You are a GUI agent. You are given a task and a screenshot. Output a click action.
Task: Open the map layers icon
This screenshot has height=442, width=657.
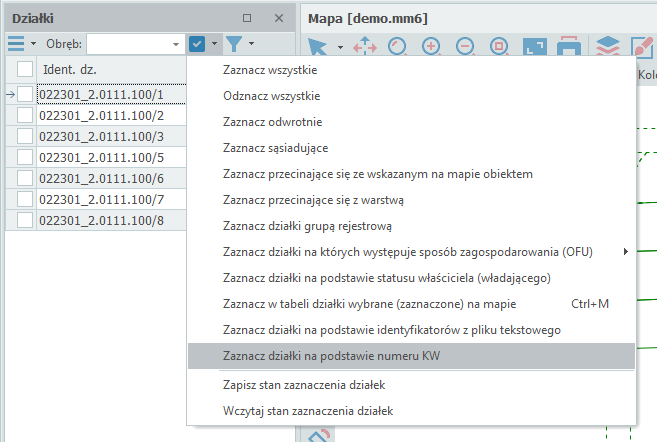pos(607,47)
